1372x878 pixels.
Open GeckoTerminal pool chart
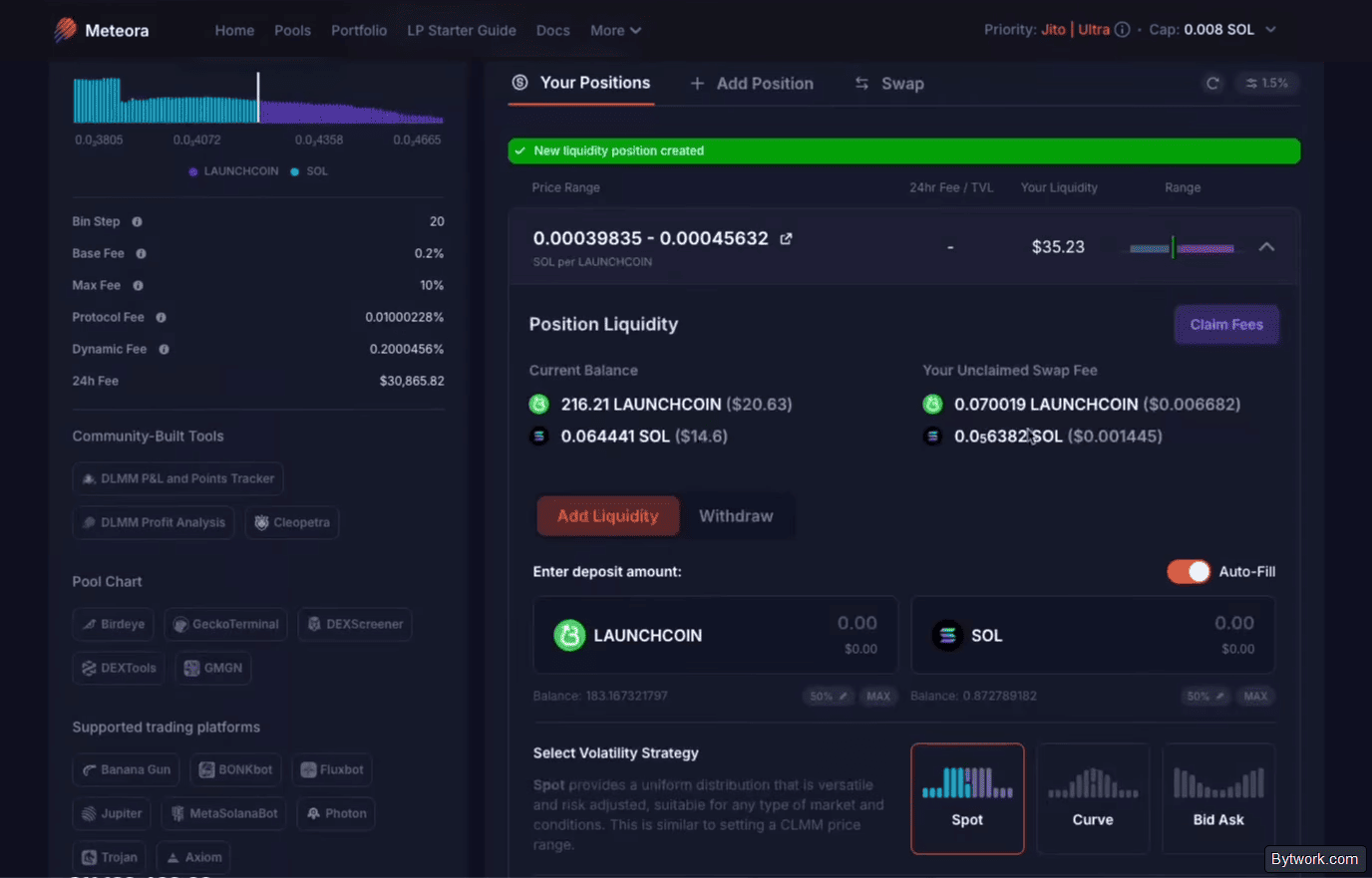pos(225,624)
